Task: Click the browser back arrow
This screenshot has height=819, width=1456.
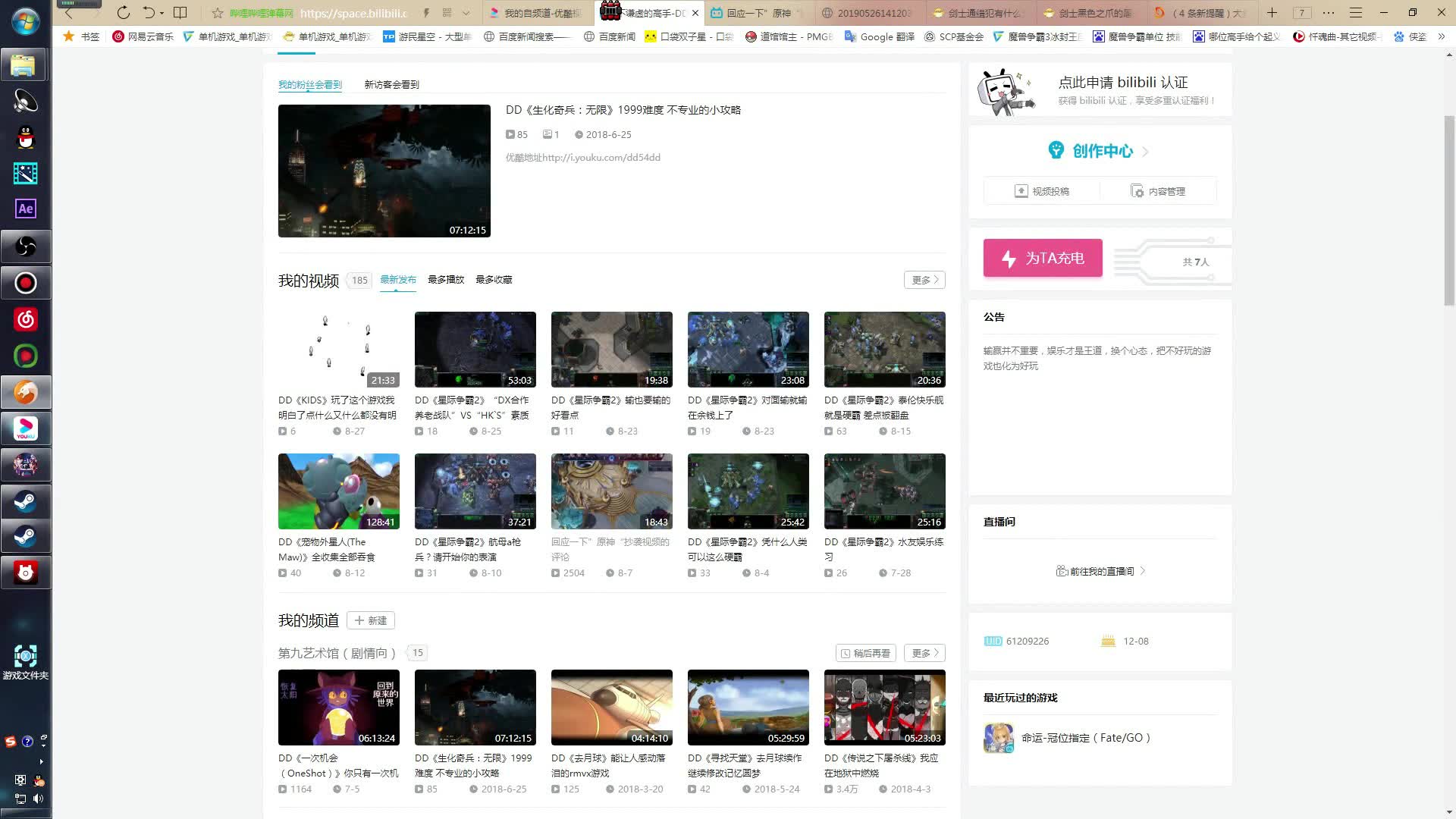Action: tap(69, 13)
